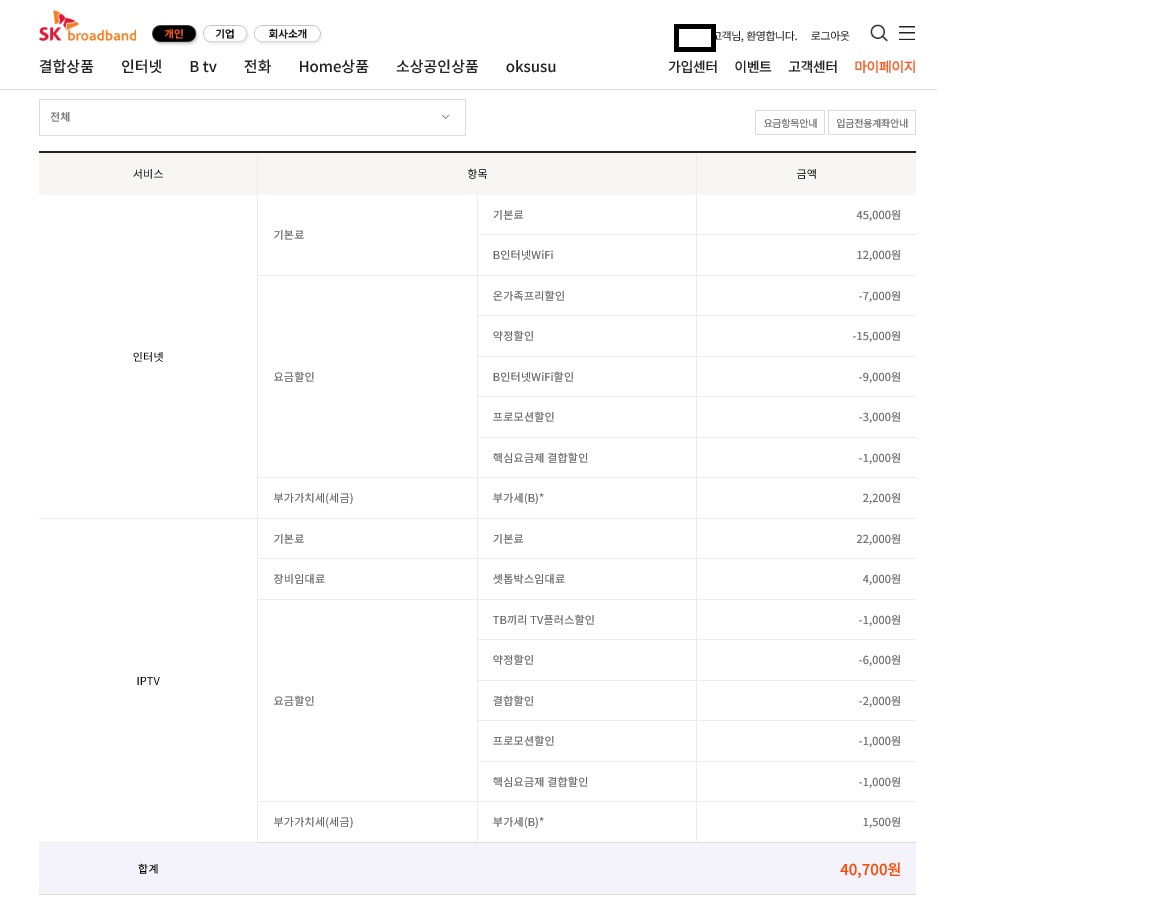Open the hamburger menu icon
Image resolution: width=1152 pixels, height=903 pixels.
(907, 33)
